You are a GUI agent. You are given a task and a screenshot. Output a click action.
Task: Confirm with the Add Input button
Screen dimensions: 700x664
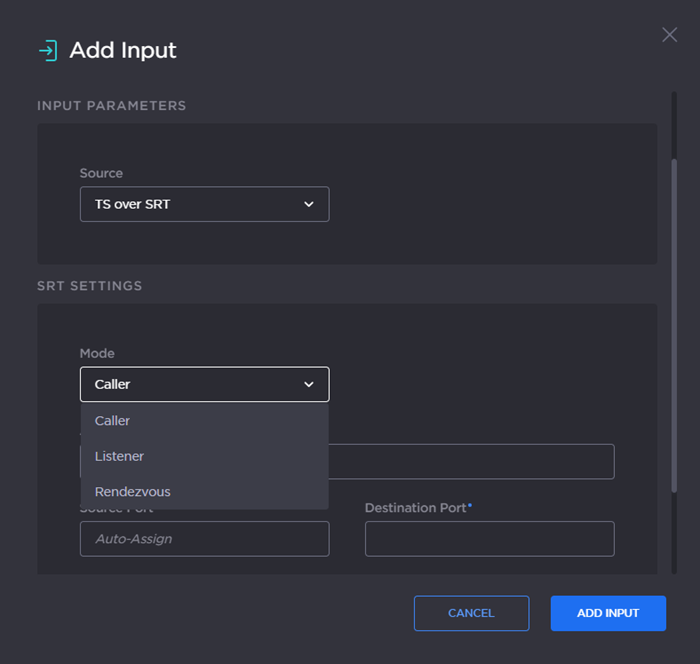point(607,613)
